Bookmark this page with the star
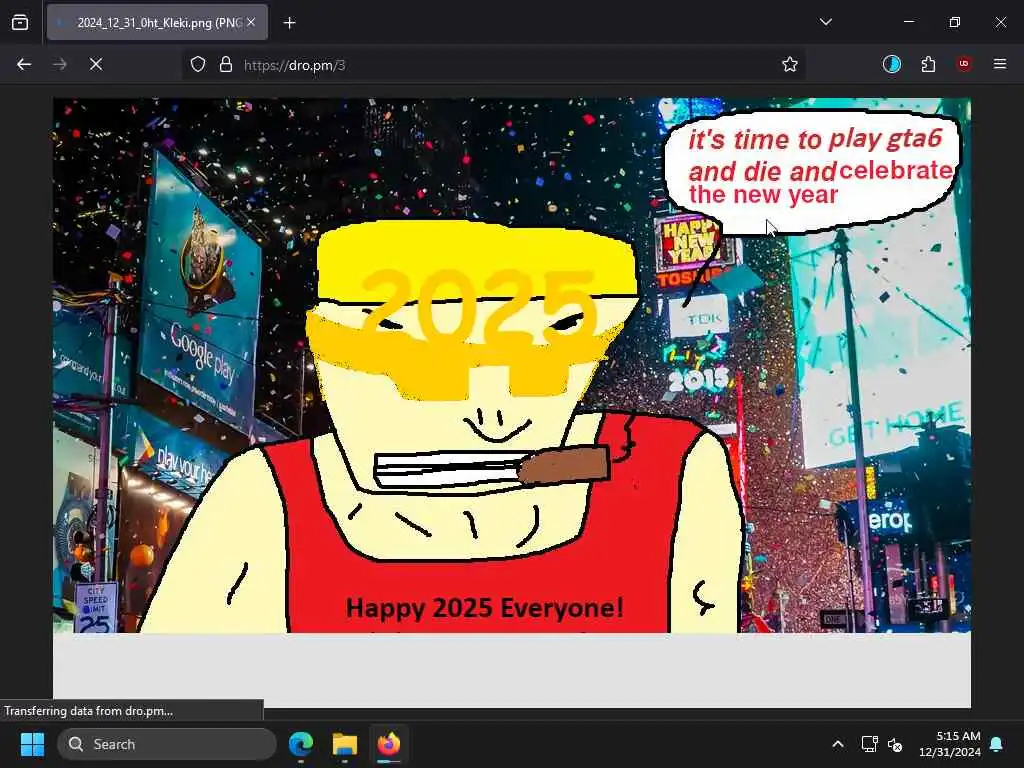Image resolution: width=1024 pixels, height=768 pixels. pyautogui.click(x=790, y=65)
